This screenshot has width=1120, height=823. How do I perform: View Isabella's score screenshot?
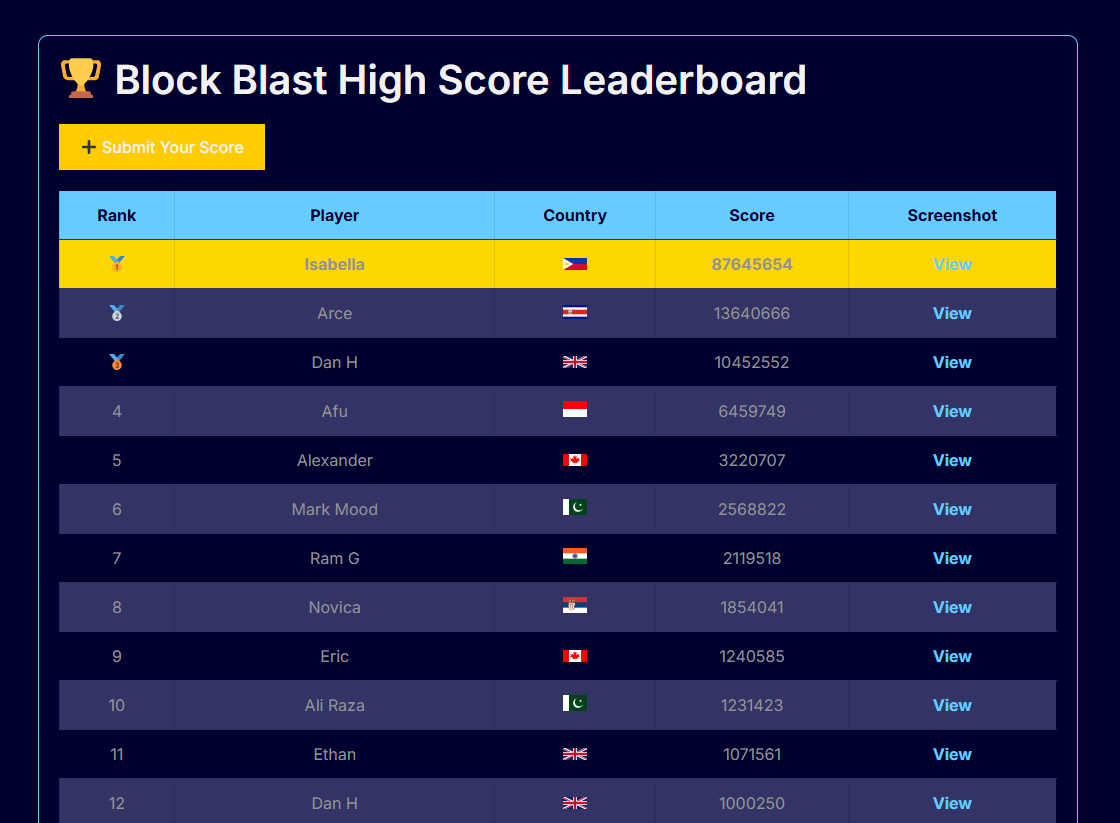pos(952,264)
